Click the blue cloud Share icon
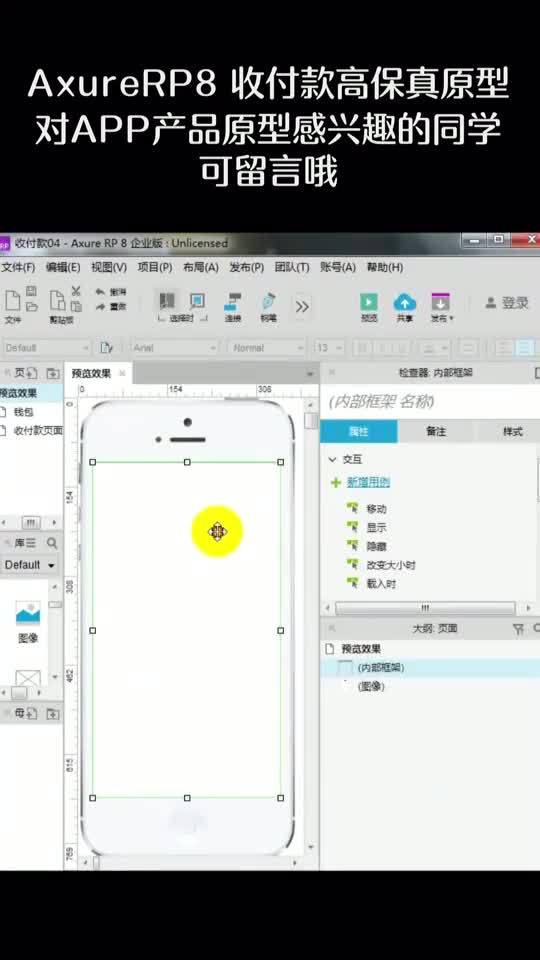 (405, 302)
